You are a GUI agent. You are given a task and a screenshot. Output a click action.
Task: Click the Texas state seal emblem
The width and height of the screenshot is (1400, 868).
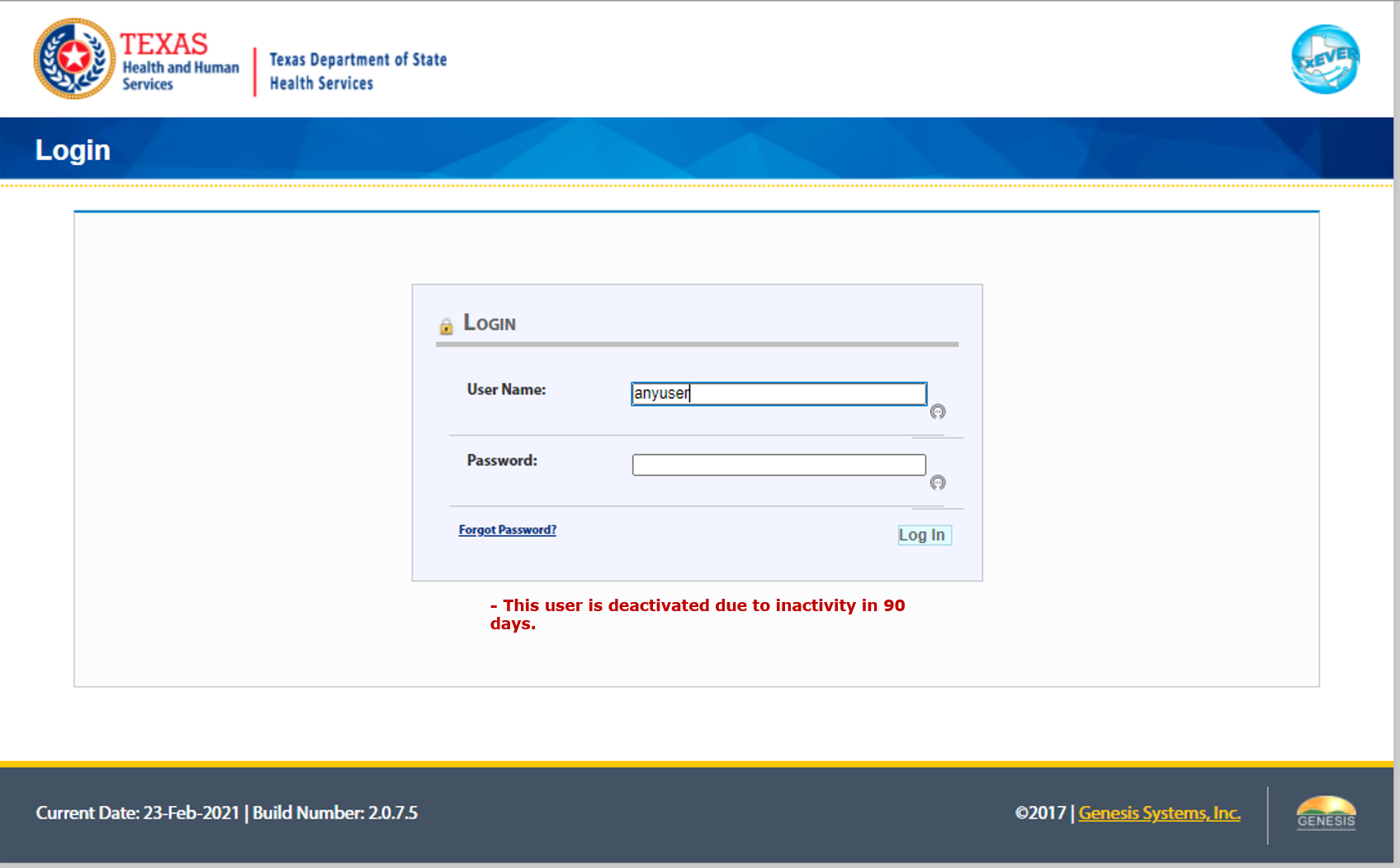click(73, 58)
